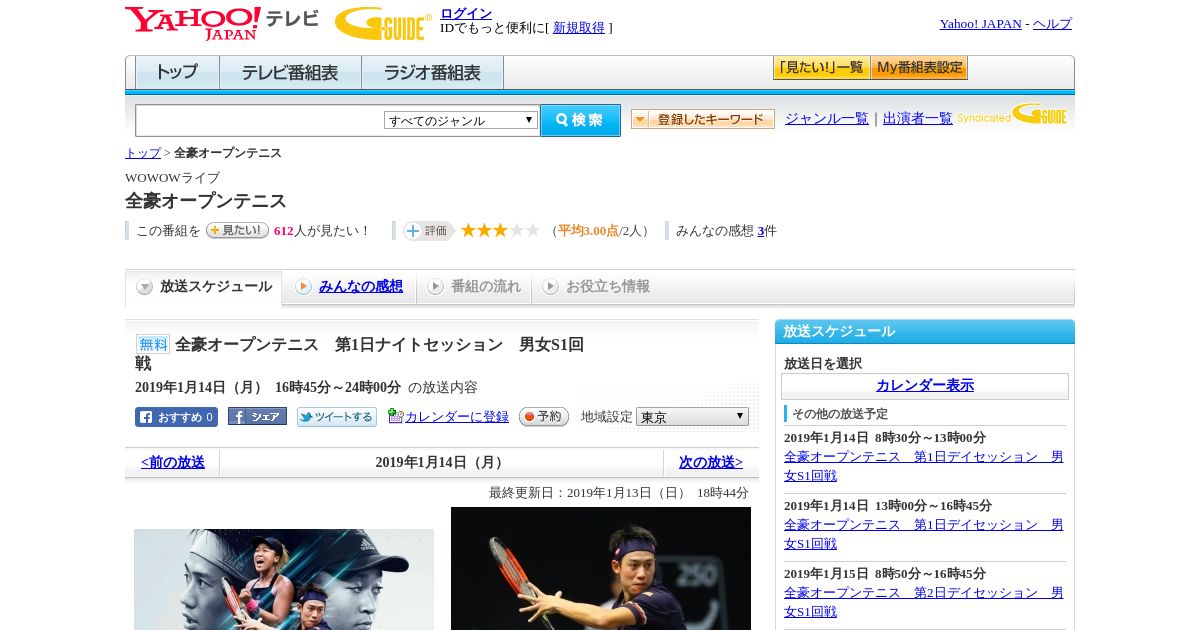
Task: Expand the 地域設定 東京 dropdown
Action: click(x=692, y=417)
